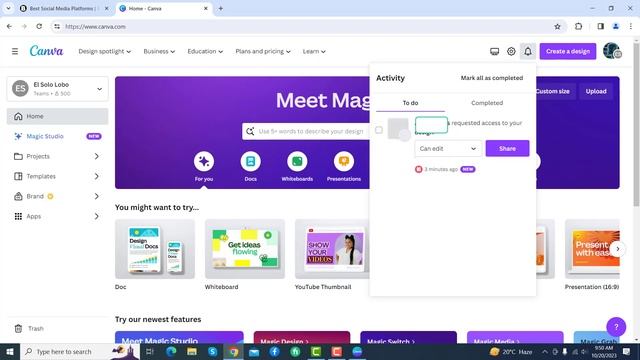This screenshot has height=360, width=640.
Task: Open the Whiteboard thumbnail
Action: (245, 249)
